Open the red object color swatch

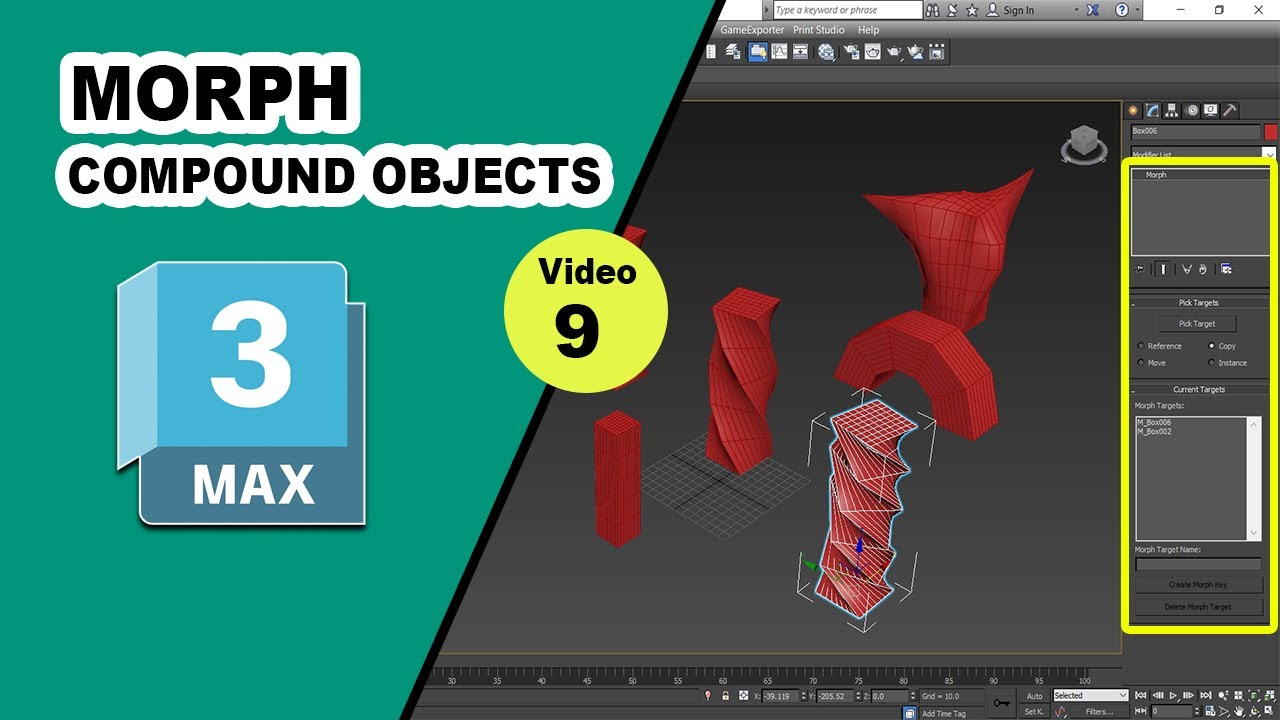1271,132
